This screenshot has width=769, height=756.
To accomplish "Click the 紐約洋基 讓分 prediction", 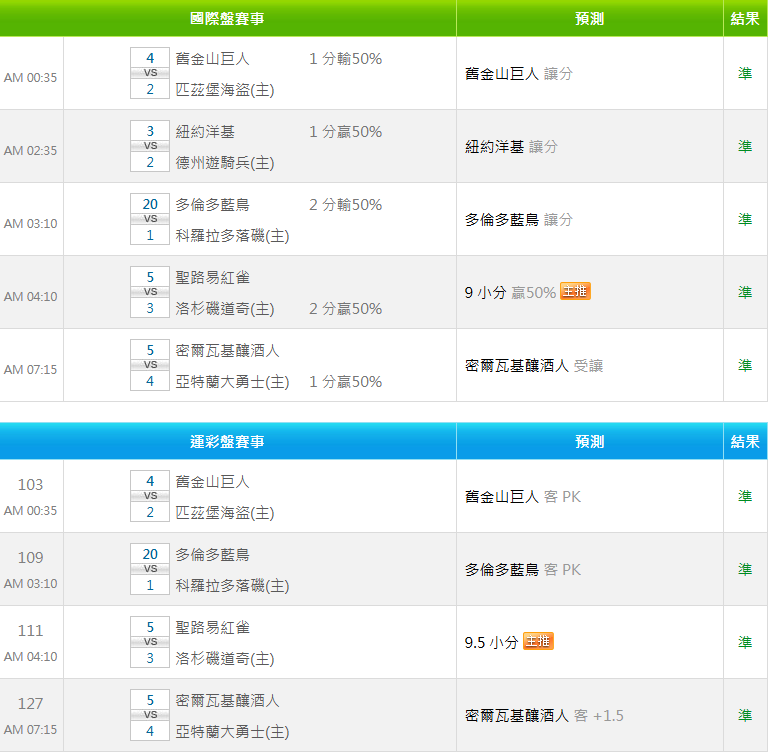I will click(511, 147).
